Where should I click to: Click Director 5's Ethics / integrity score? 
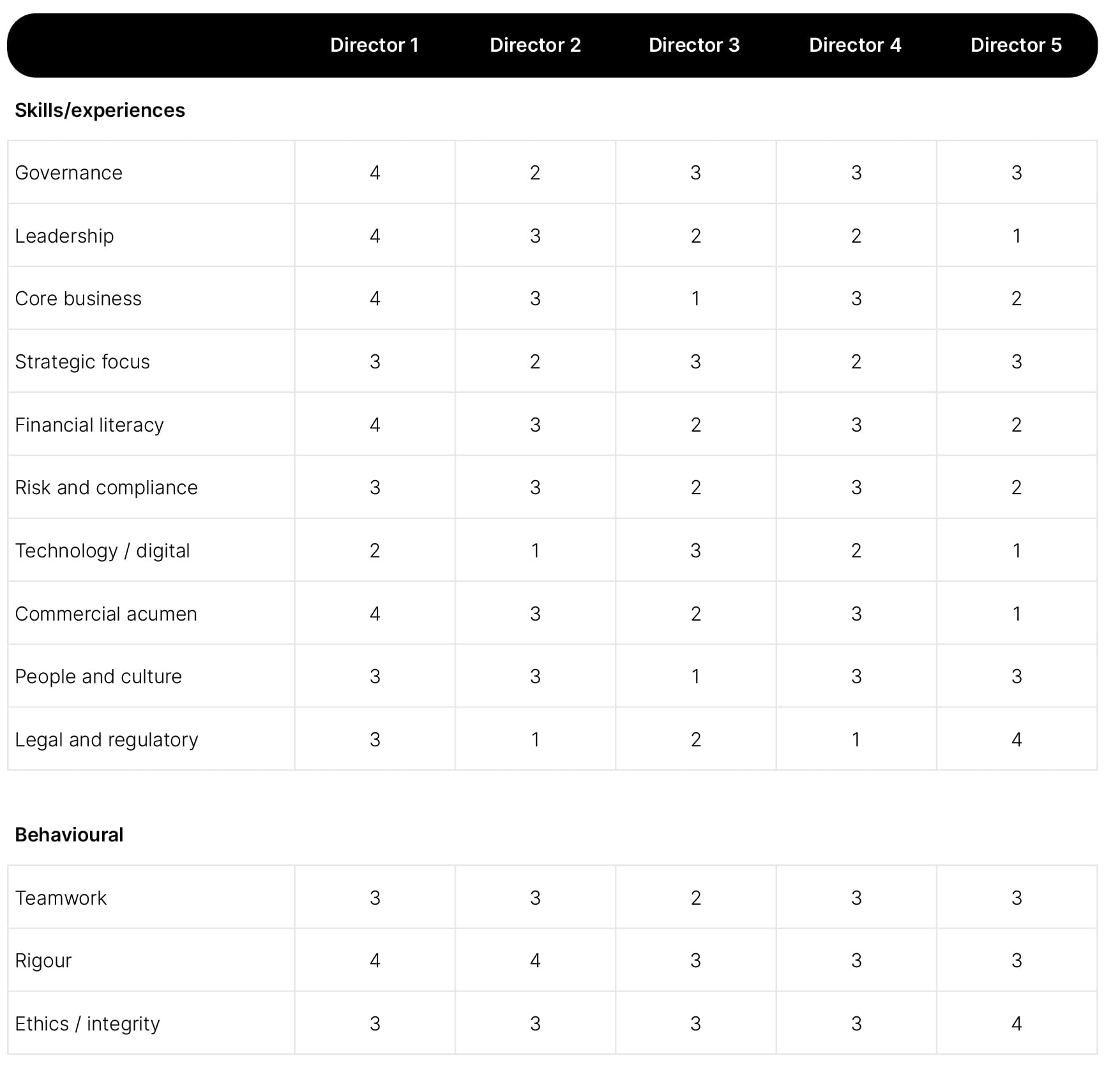pos(1017,1024)
